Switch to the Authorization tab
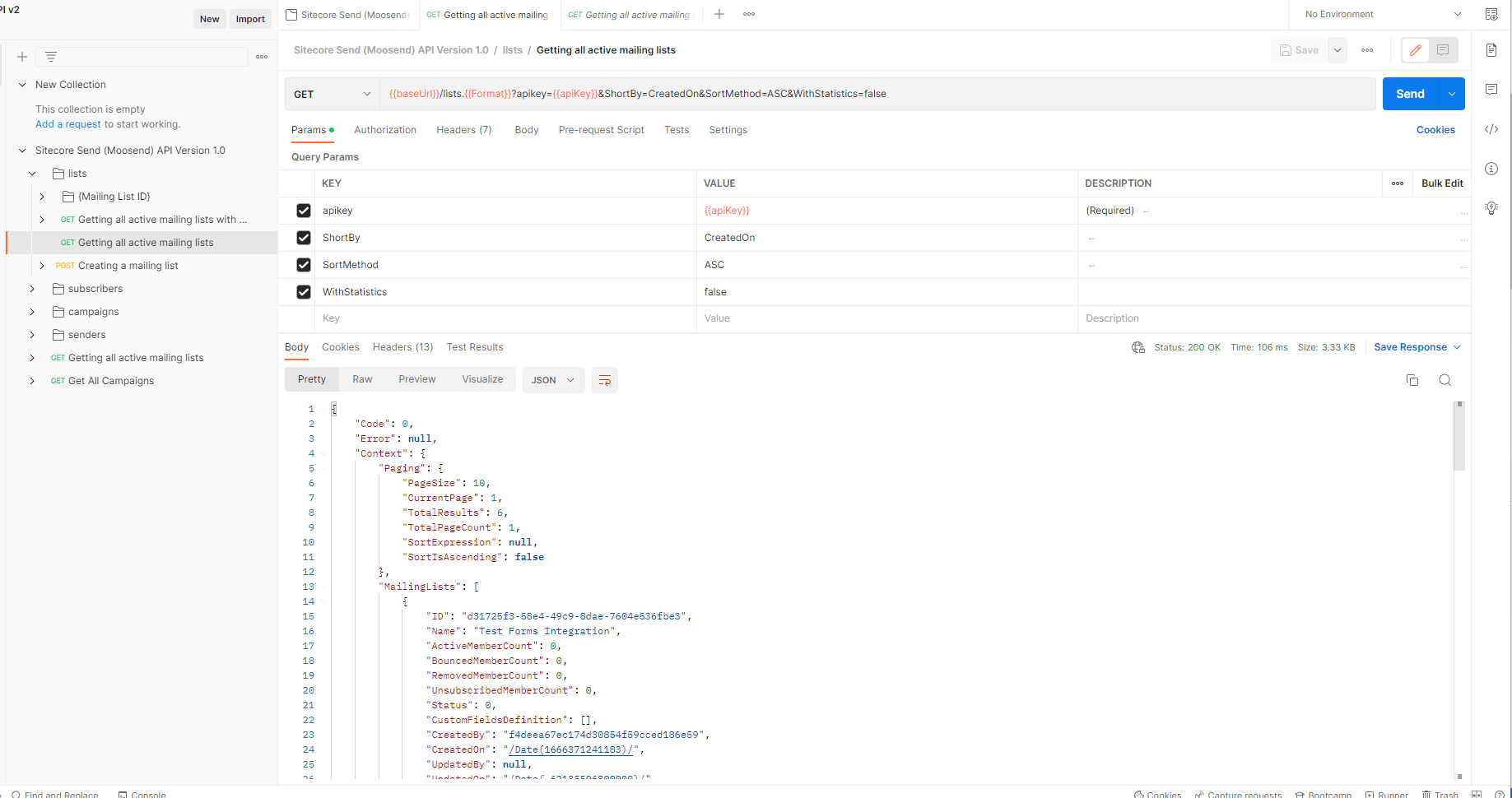 point(385,130)
